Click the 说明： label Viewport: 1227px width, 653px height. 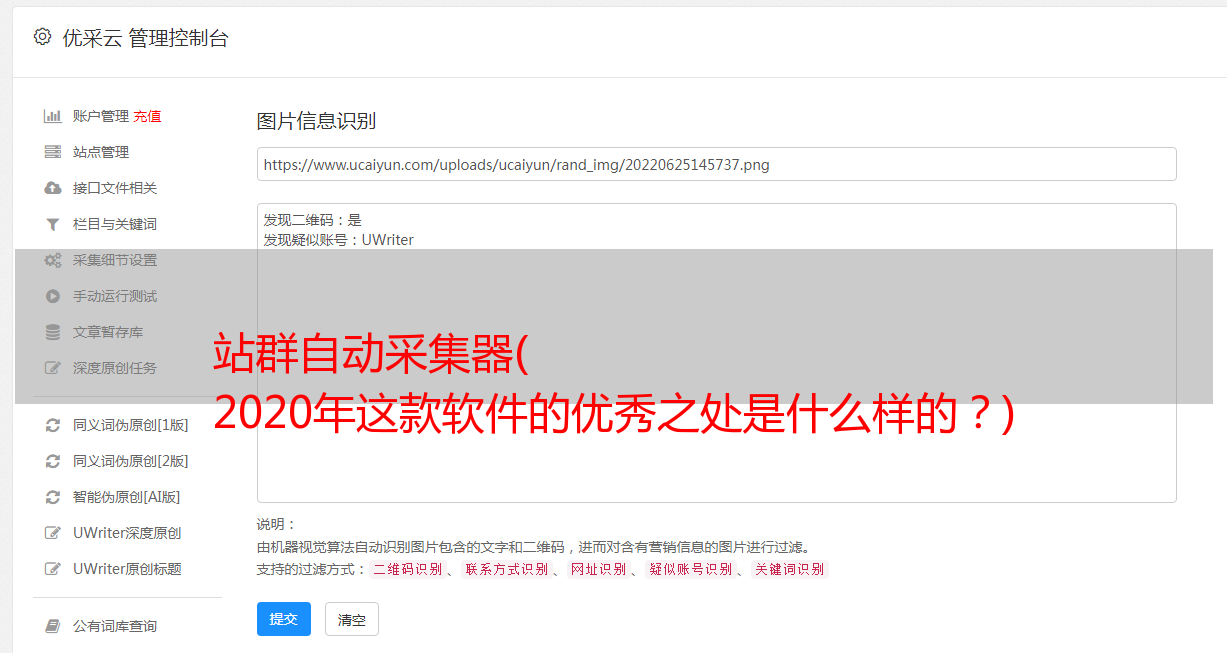tap(276, 525)
